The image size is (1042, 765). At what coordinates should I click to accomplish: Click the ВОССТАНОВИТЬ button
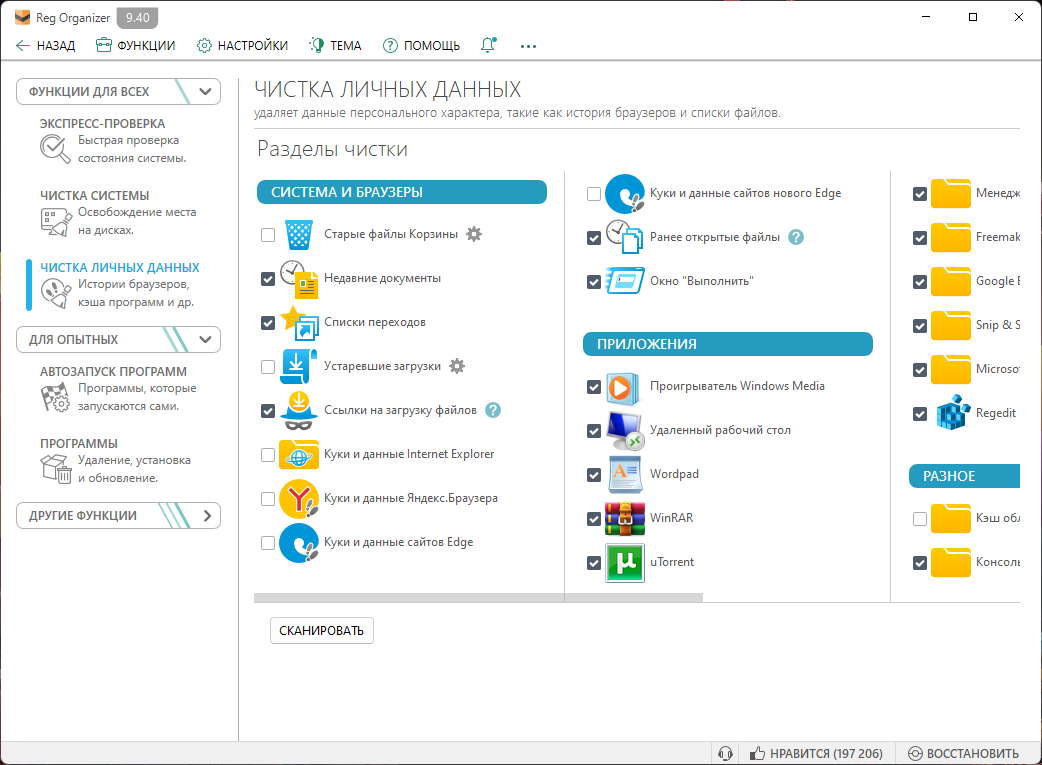[x=964, y=754]
